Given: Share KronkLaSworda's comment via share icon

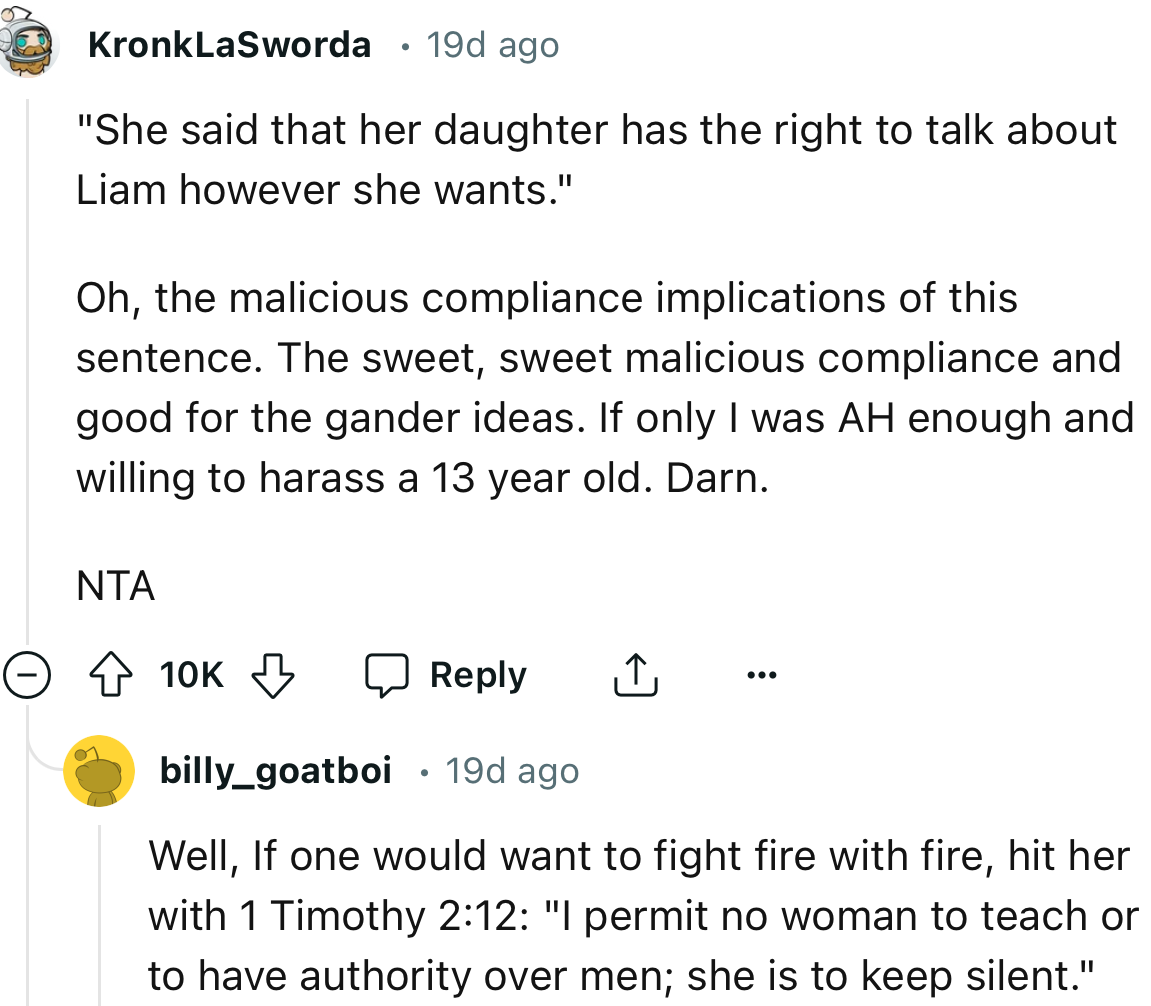Looking at the screenshot, I should (x=634, y=677).
